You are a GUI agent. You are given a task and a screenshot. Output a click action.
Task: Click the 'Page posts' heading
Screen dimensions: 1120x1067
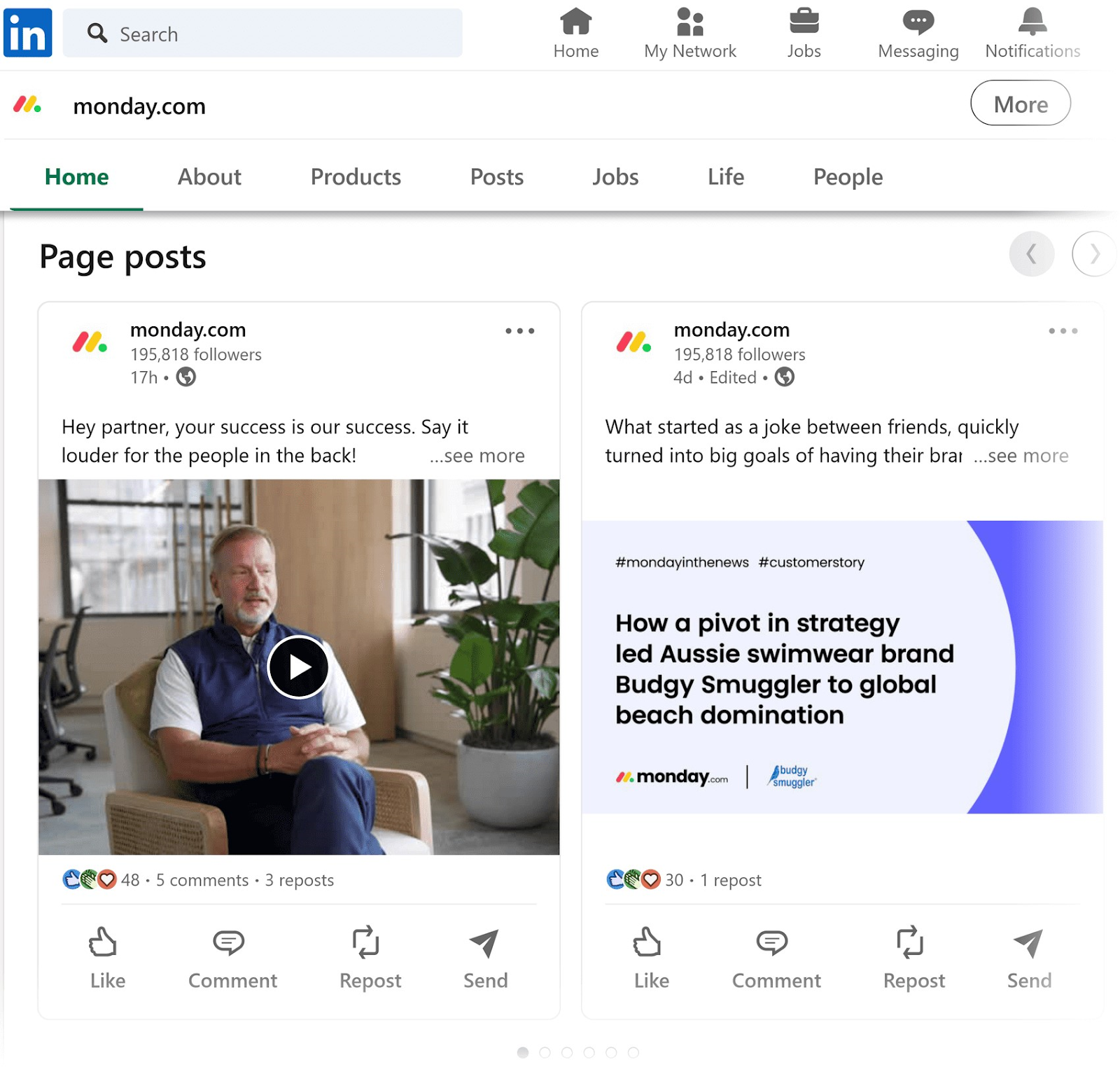pos(122,257)
